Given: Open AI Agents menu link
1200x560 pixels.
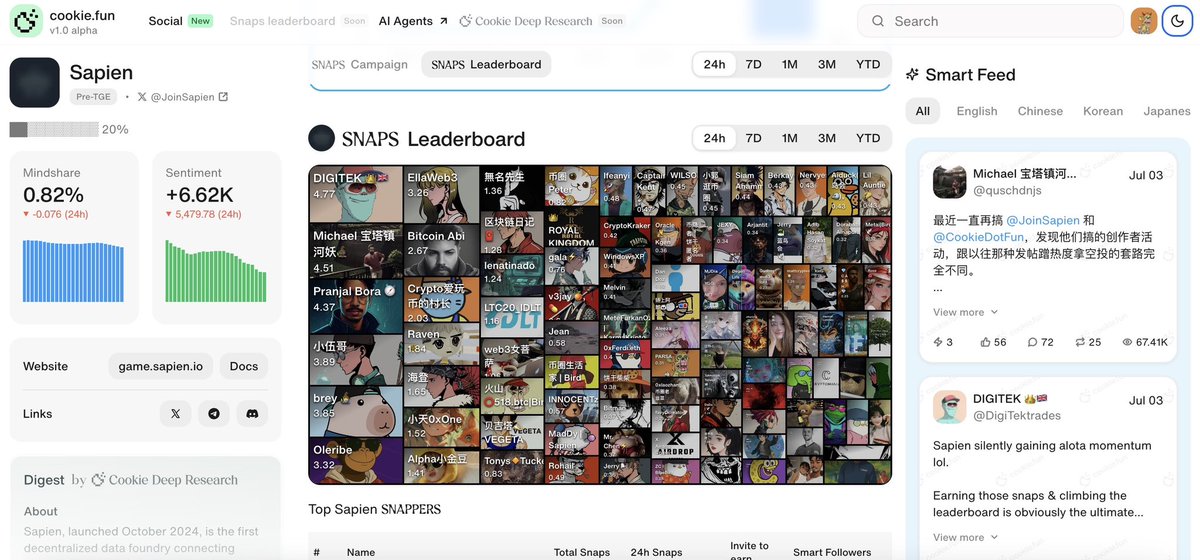Looking at the screenshot, I should (414, 21).
